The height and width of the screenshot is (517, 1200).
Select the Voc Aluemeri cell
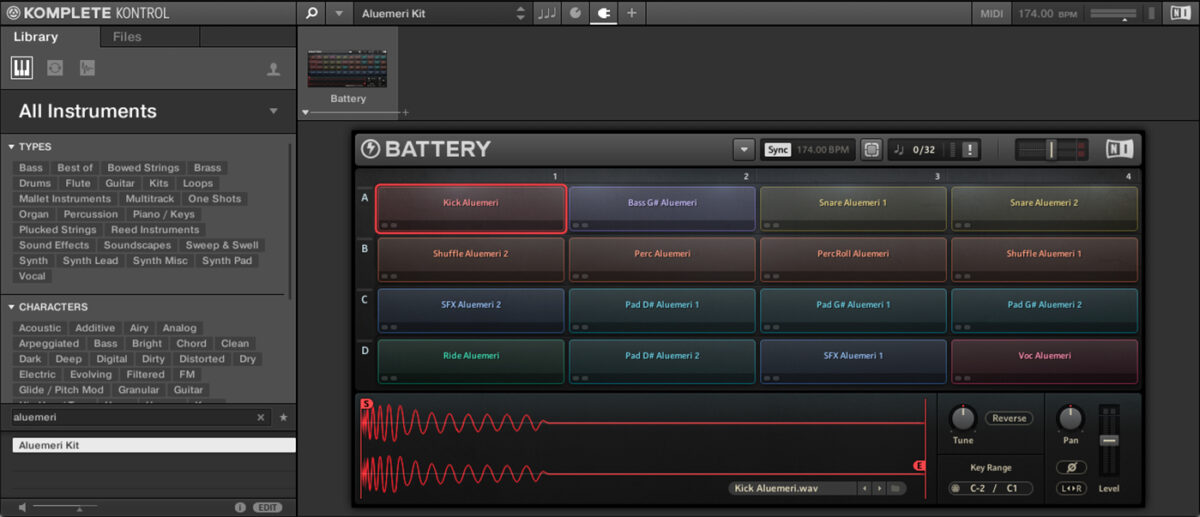point(1045,361)
